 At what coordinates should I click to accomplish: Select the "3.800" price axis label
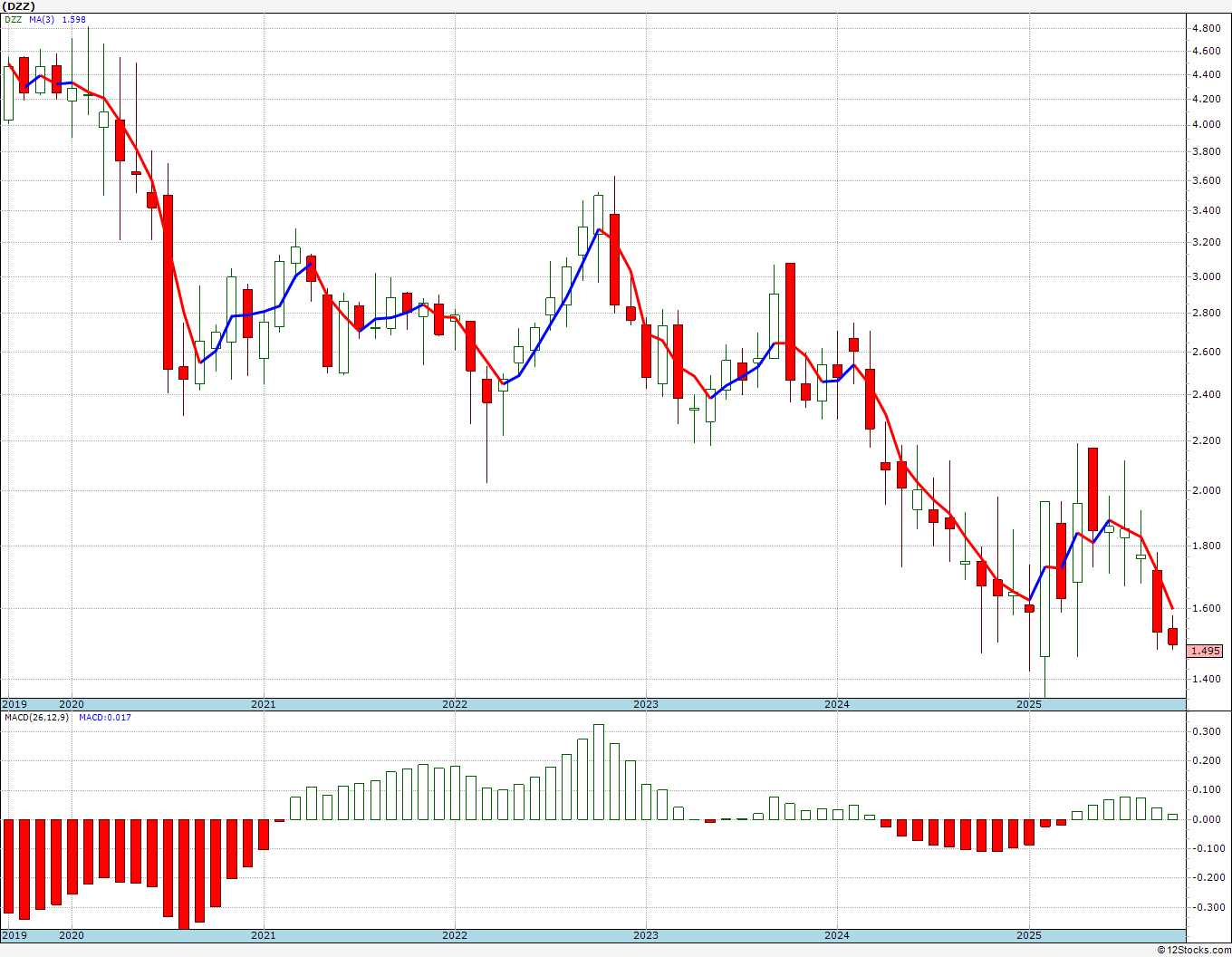click(1206, 151)
